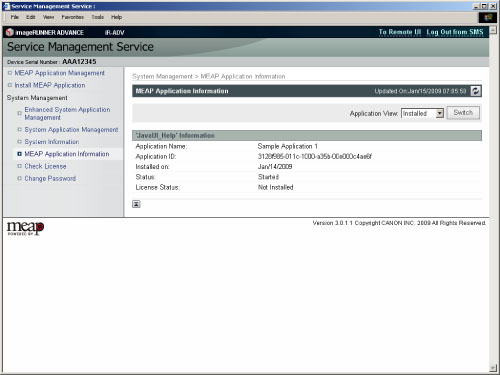Open the Edit menu

point(31,17)
